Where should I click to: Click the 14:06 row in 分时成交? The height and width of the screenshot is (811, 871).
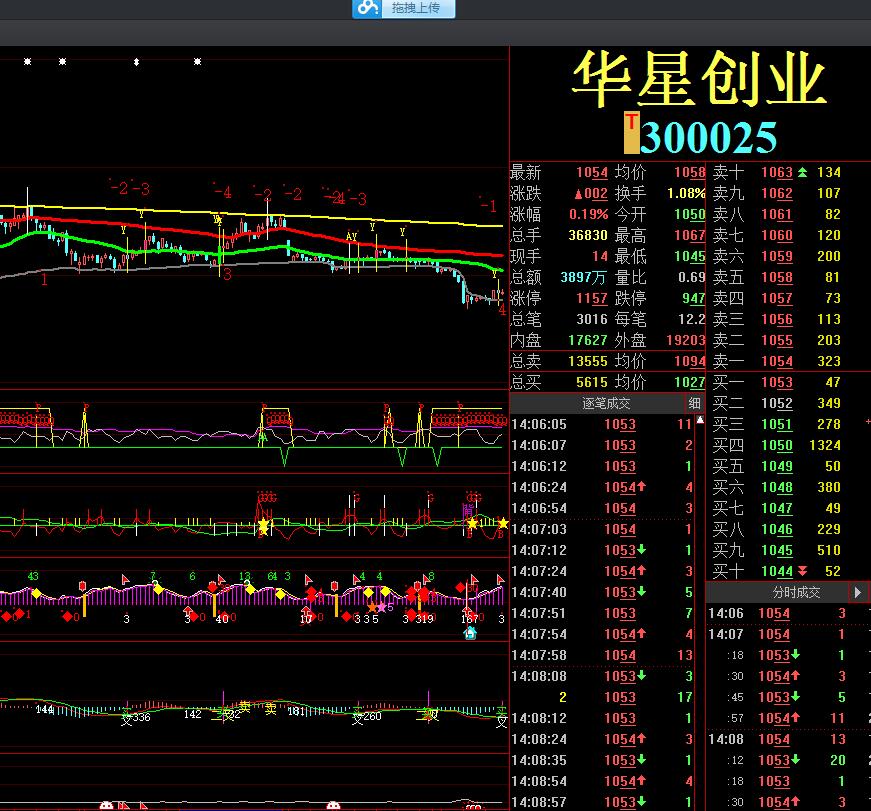click(x=778, y=613)
